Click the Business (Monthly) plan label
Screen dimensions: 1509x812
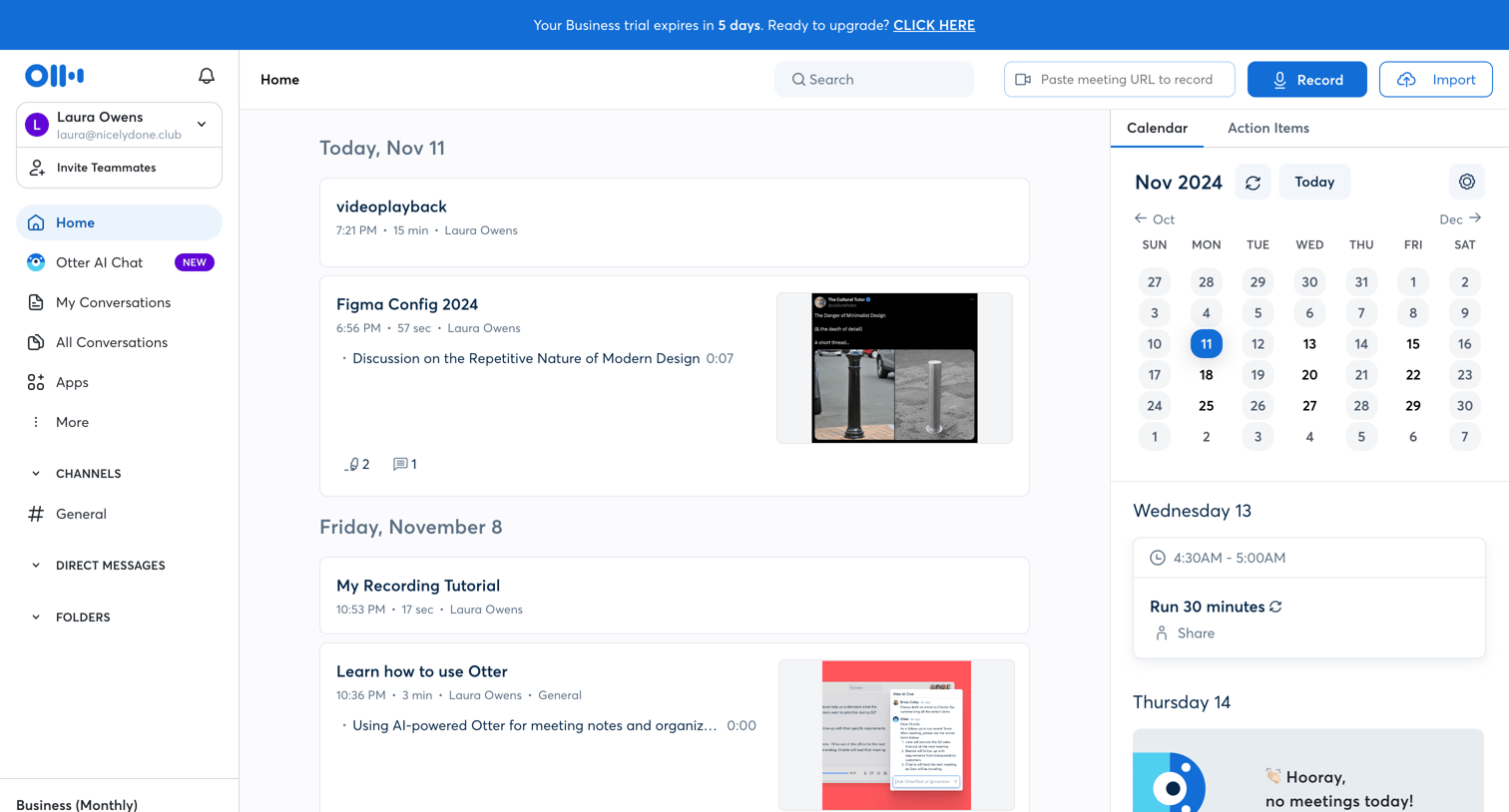click(x=77, y=804)
